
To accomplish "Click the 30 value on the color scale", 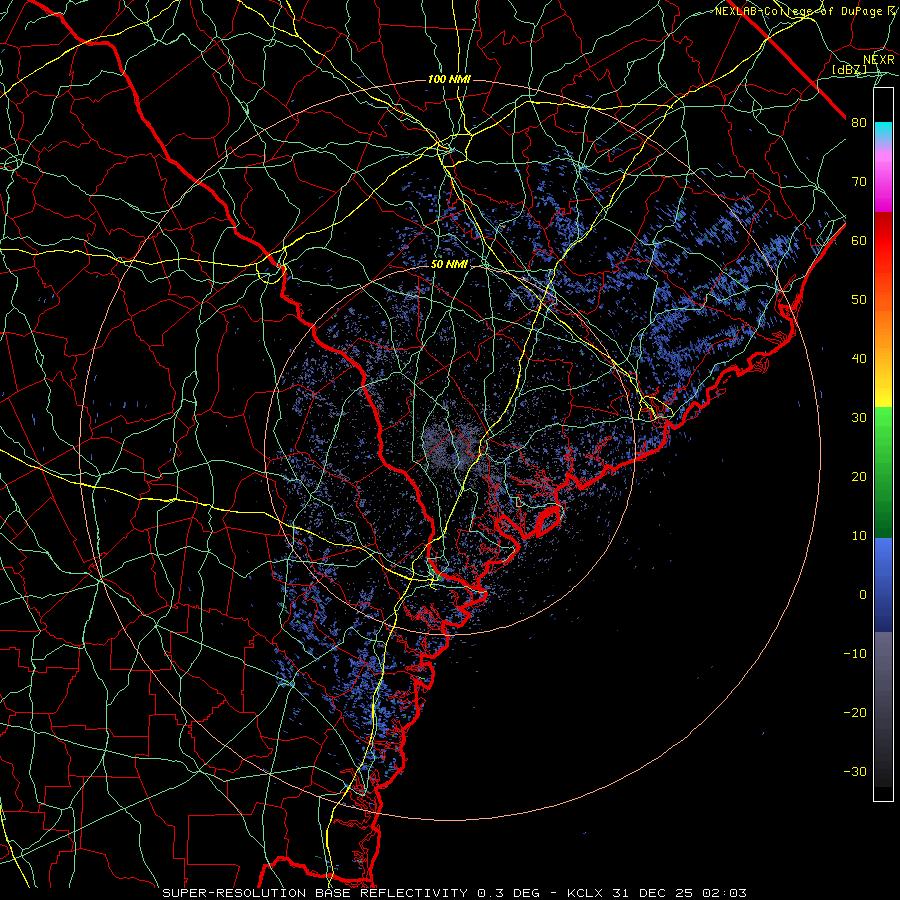I will click(x=859, y=418).
